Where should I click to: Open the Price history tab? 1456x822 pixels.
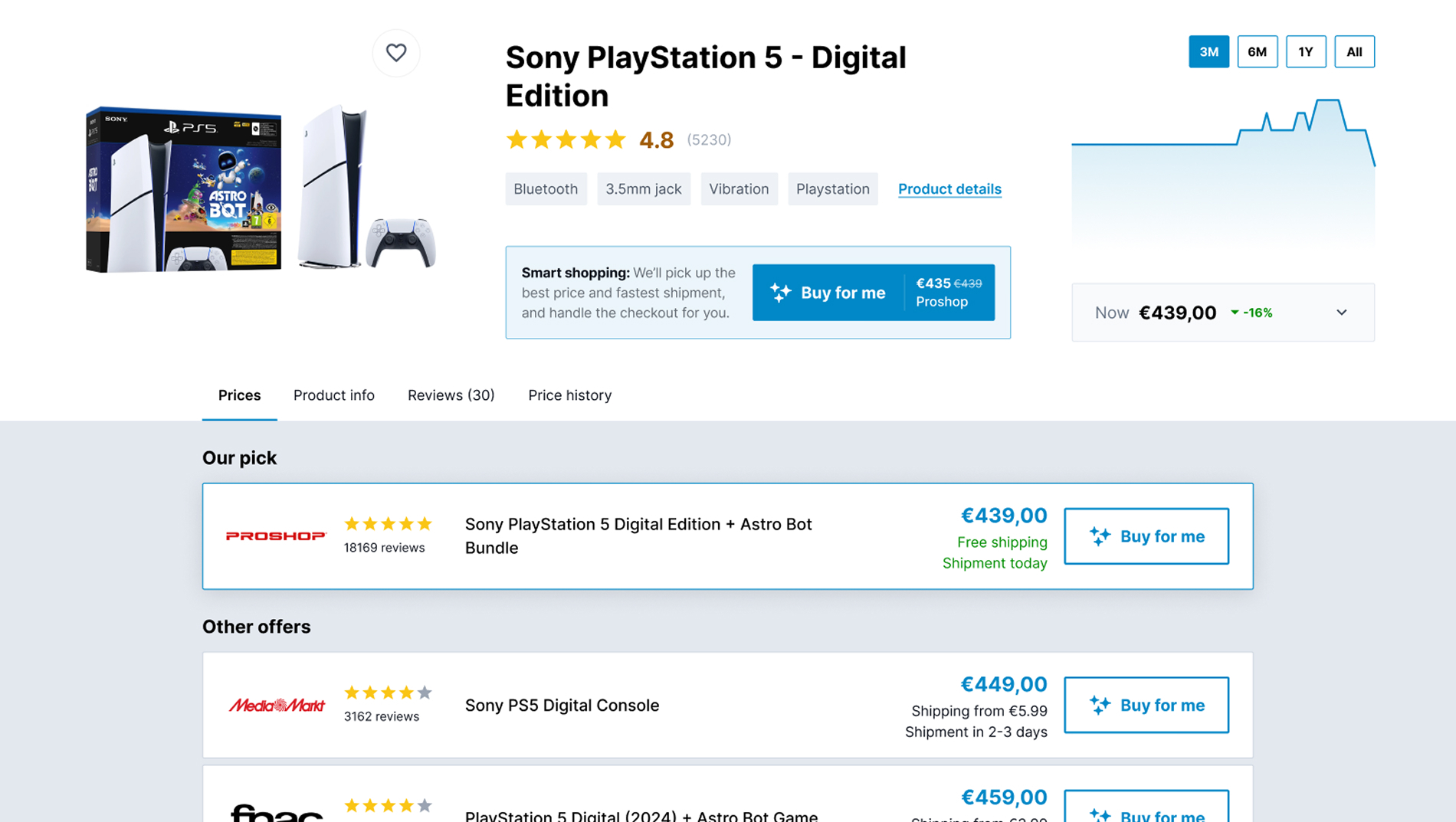pyautogui.click(x=569, y=395)
